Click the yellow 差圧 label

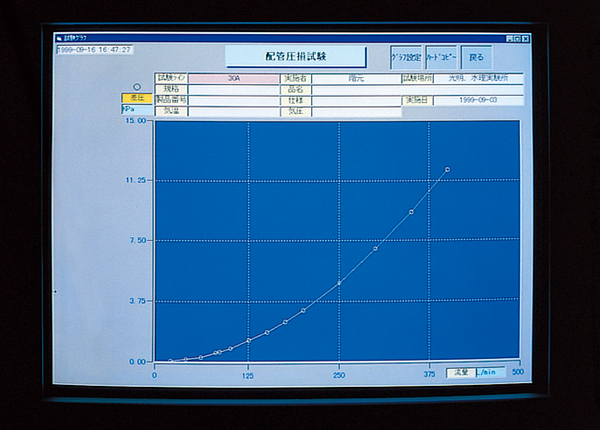[135, 98]
